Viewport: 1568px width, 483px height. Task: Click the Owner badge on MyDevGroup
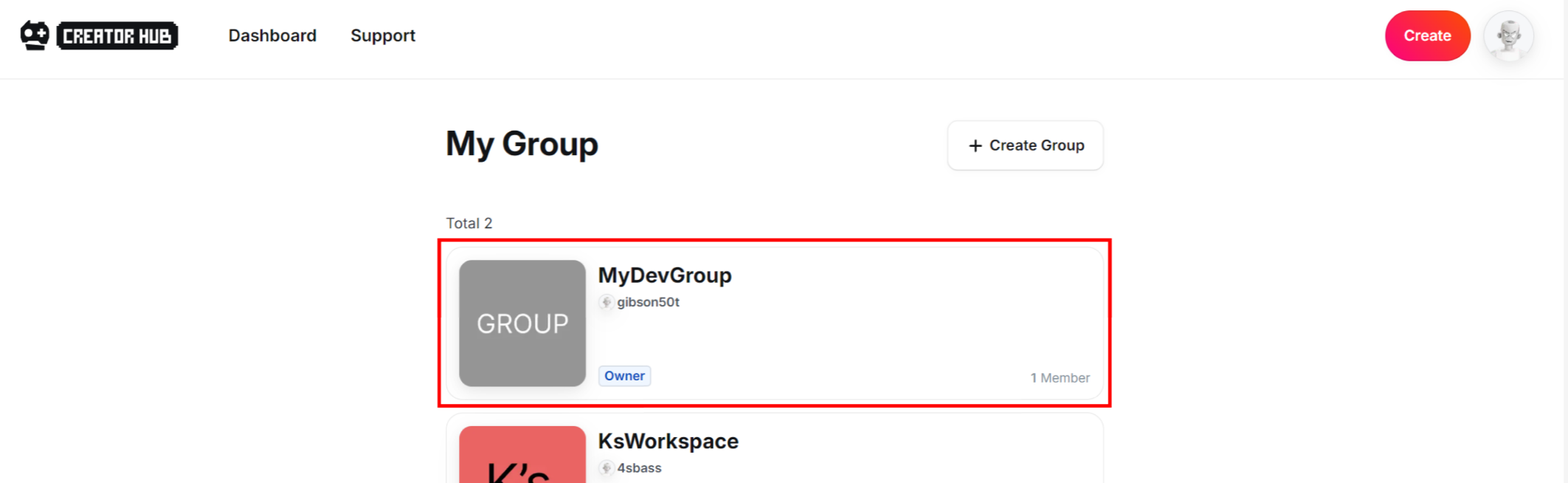[x=624, y=376]
